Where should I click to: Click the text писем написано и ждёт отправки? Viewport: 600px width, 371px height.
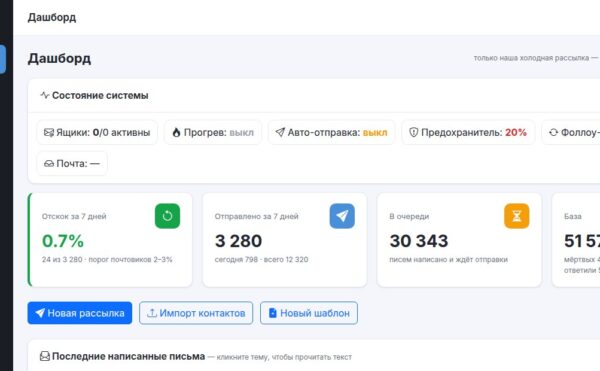point(448,259)
